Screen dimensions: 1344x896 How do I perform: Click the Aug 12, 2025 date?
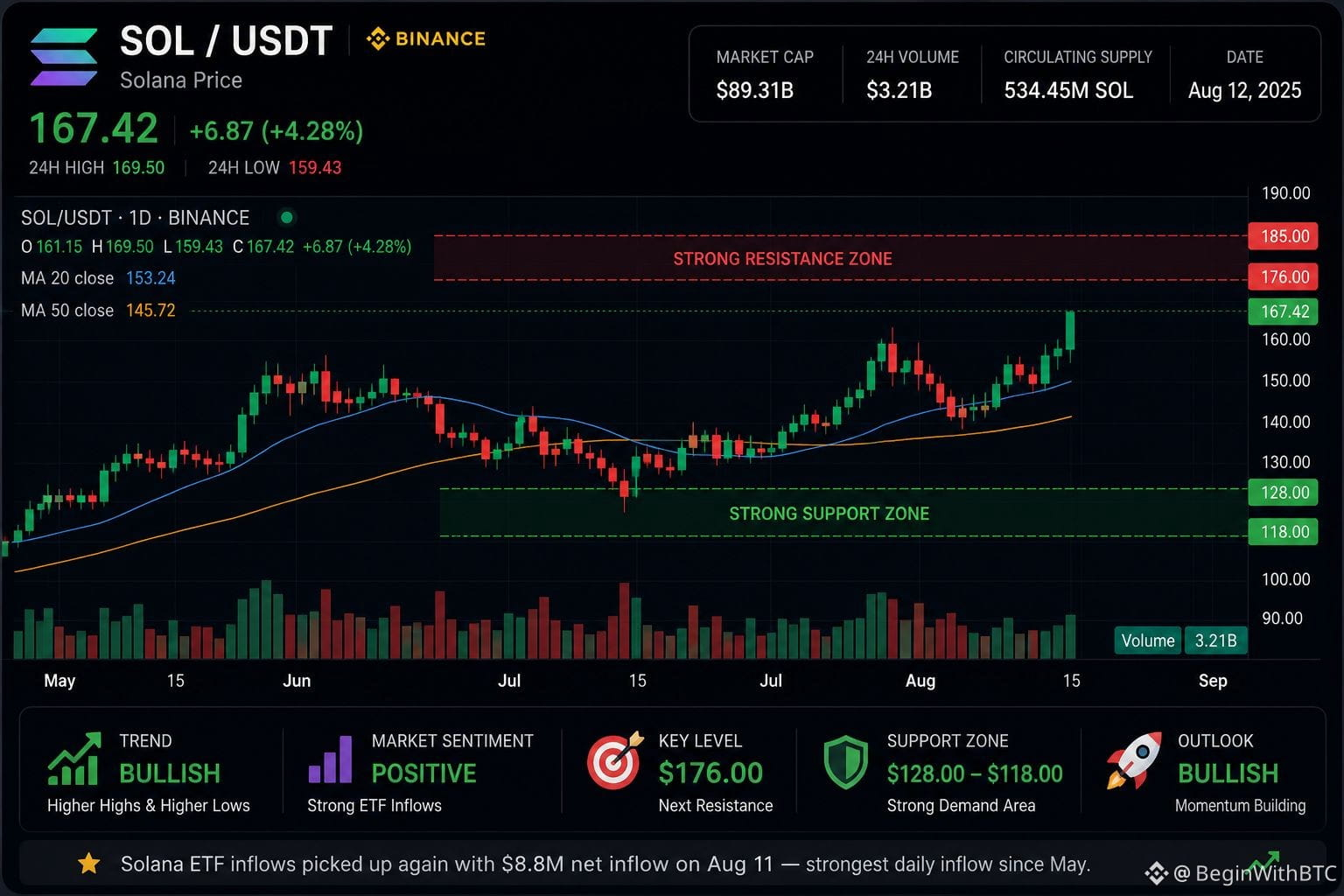(1244, 90)
